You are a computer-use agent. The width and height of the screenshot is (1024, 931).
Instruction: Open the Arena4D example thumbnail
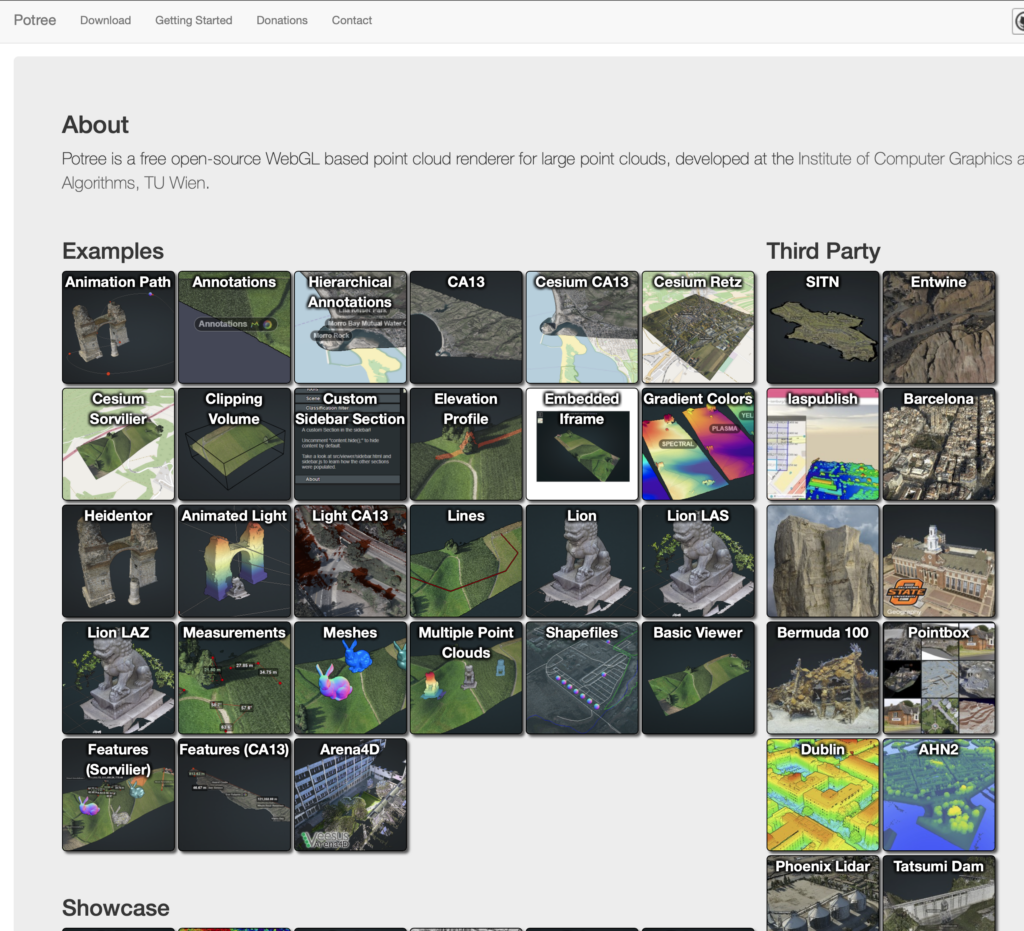click(351, 795)
